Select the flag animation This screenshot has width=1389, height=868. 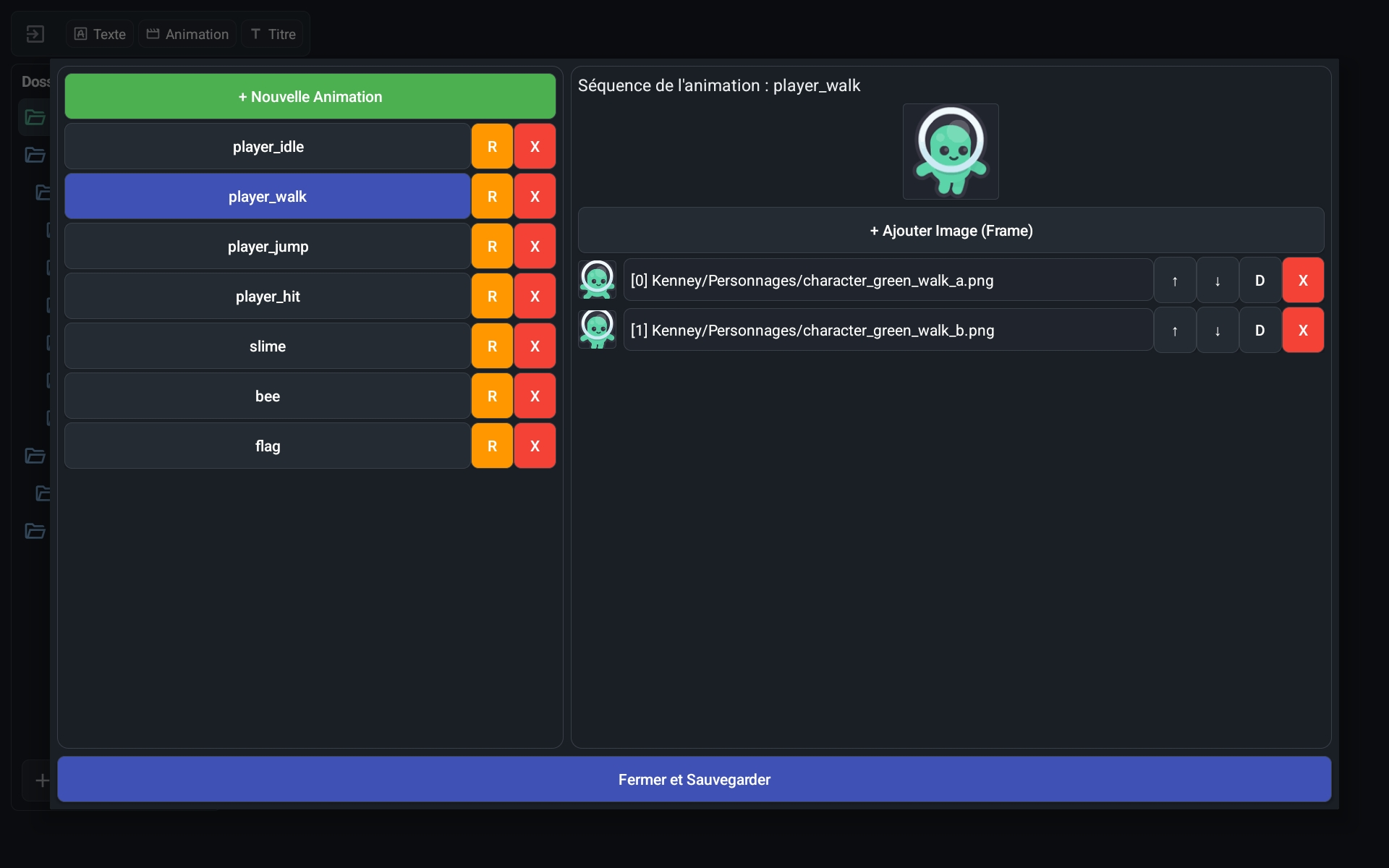pos(268,446)
